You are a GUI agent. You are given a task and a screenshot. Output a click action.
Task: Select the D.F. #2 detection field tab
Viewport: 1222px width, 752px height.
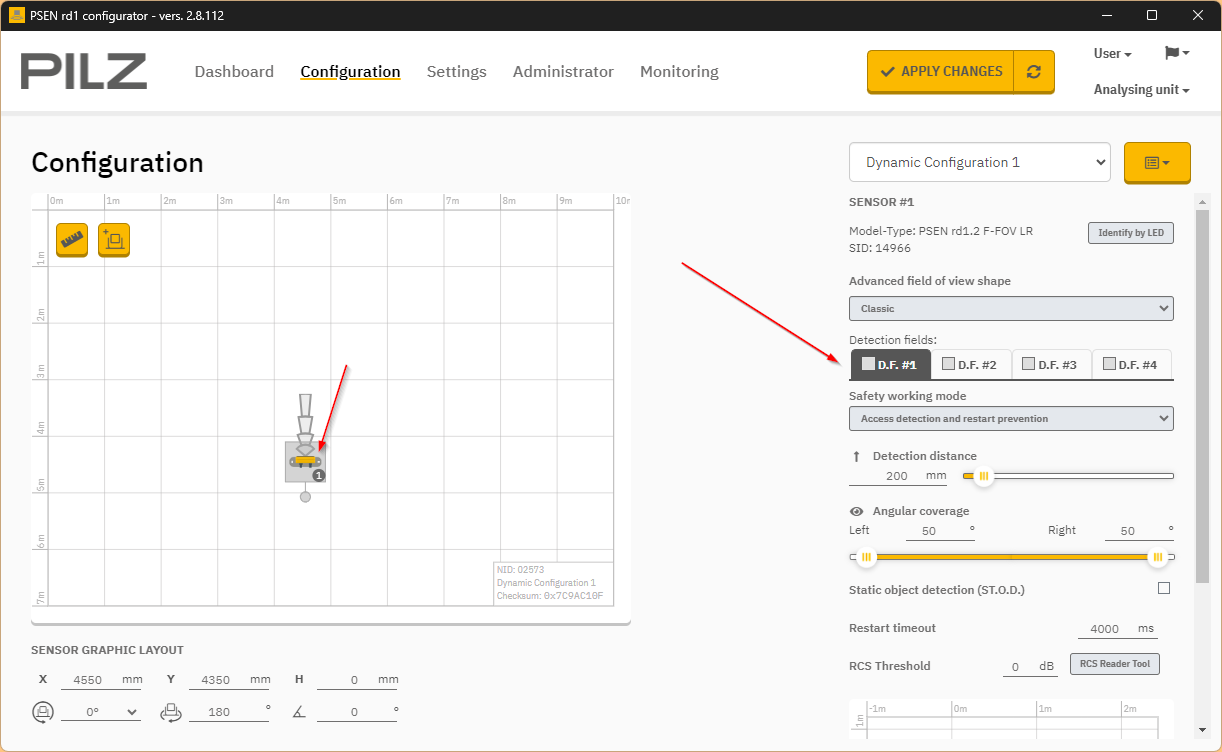click(971, 364)
